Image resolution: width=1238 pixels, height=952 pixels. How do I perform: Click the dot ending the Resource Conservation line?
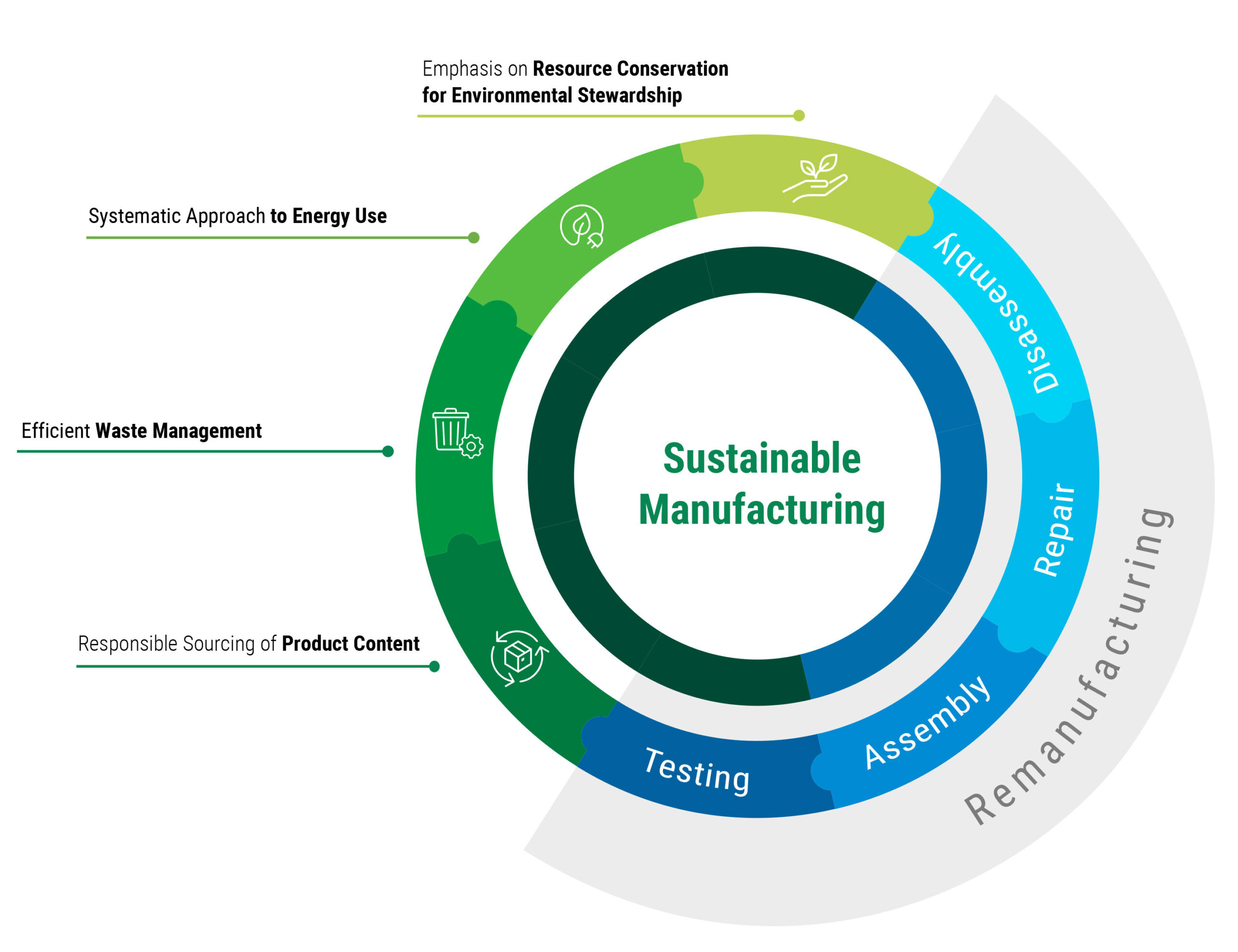(799, 116)
